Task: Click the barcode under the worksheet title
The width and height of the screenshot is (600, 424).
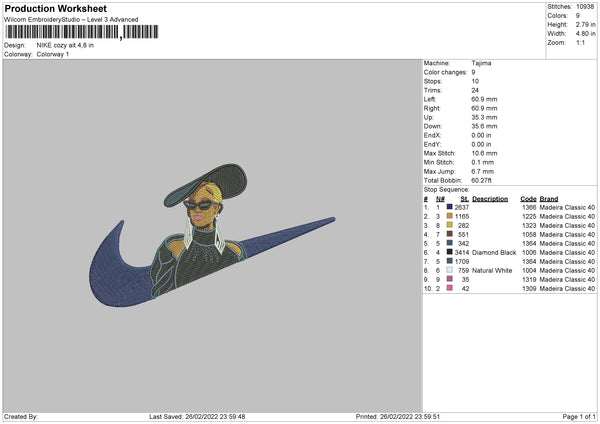Action: tap(82, 32)
